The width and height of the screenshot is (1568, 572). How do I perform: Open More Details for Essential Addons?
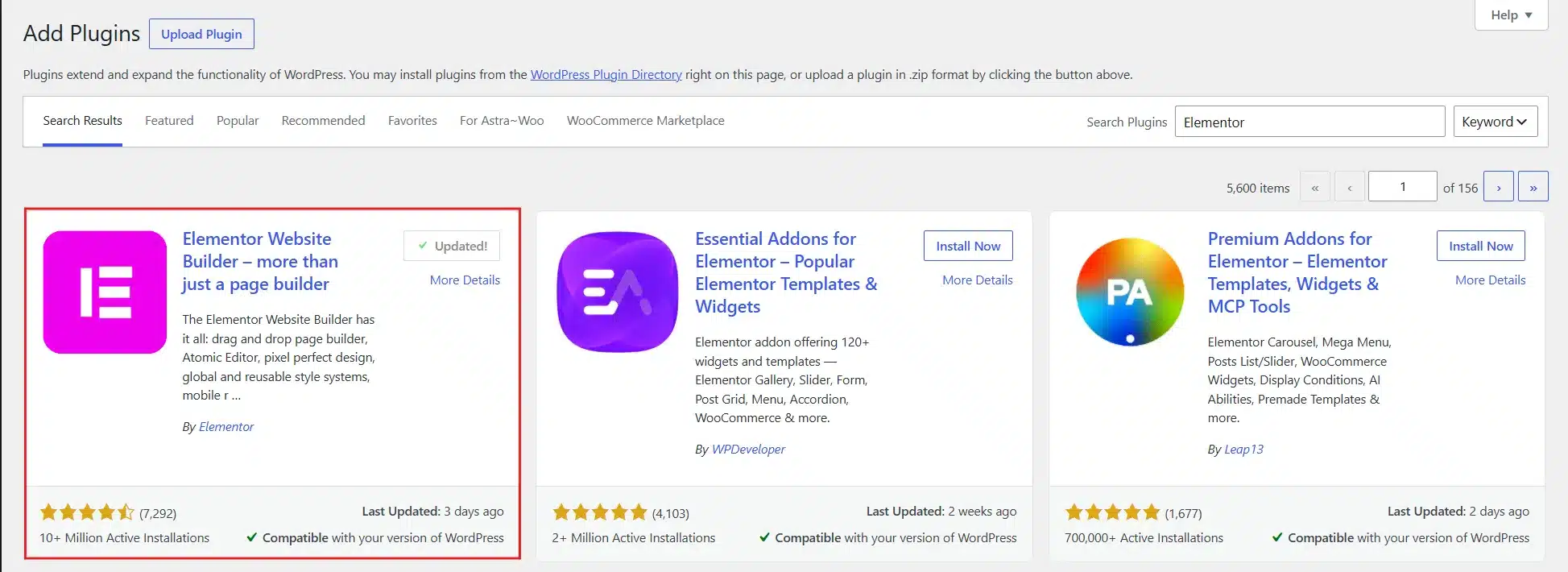click(x=978, y=280)
